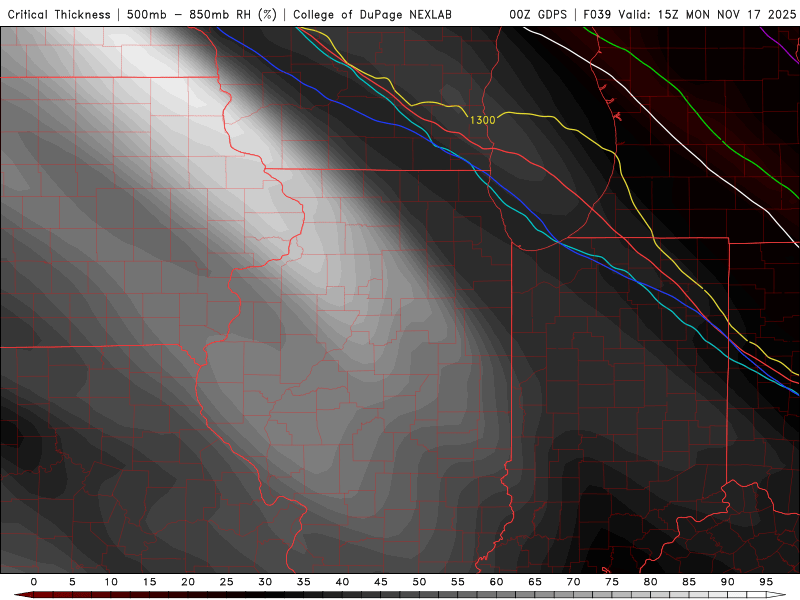Screen dimensions: 800x600
Task: Click the "40" colorbar tick label
Action: tap(342, 582)
